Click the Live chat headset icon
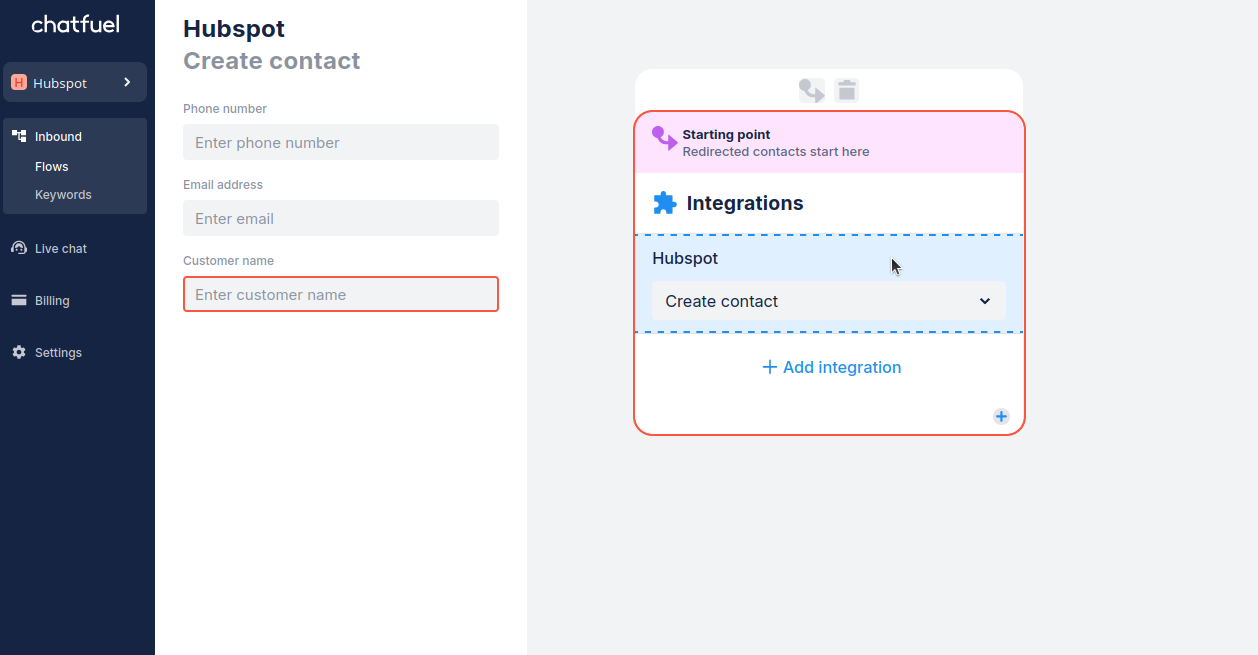 click(18, 248)
